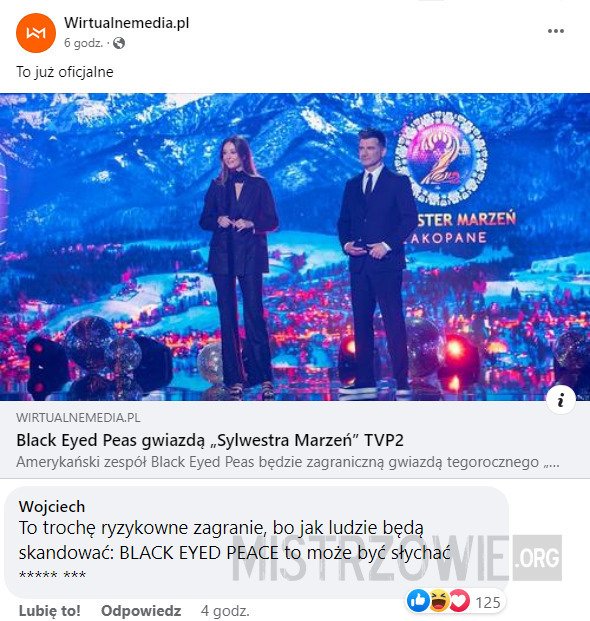
Task: Open the Sylwester Marzeń article image
Action: [295, 247]
